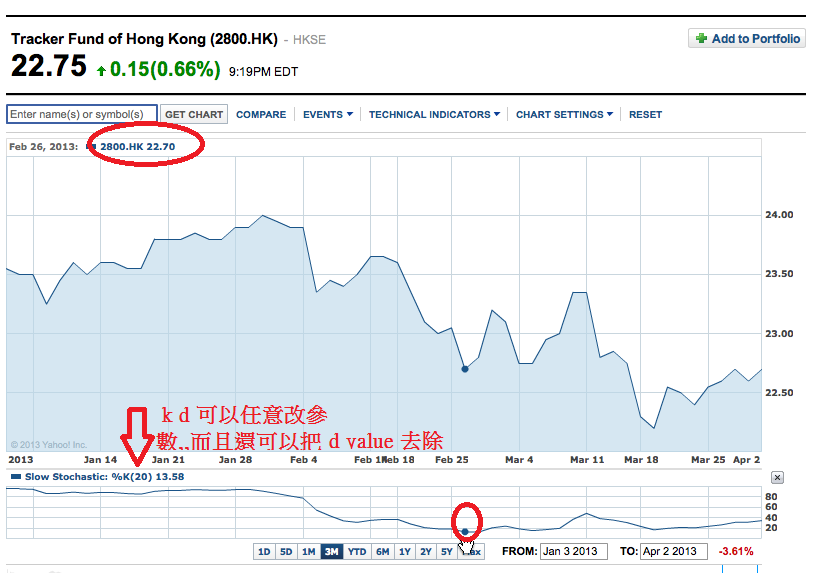Click the green plus icon in Add to Portfolio
816x573 pixels.
point(702,39)
